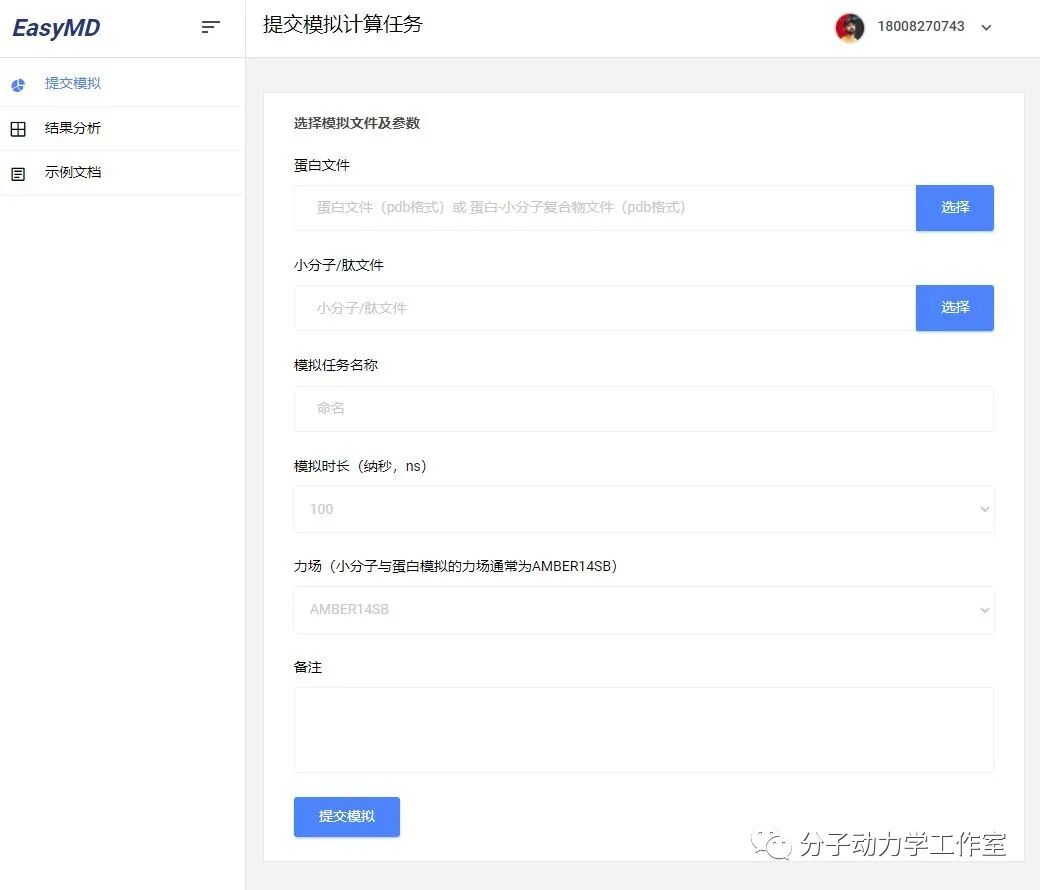This screenshot has width=1040, height=890.
Task: Click 选择 to choose a protein file
Action: point(954,207)
